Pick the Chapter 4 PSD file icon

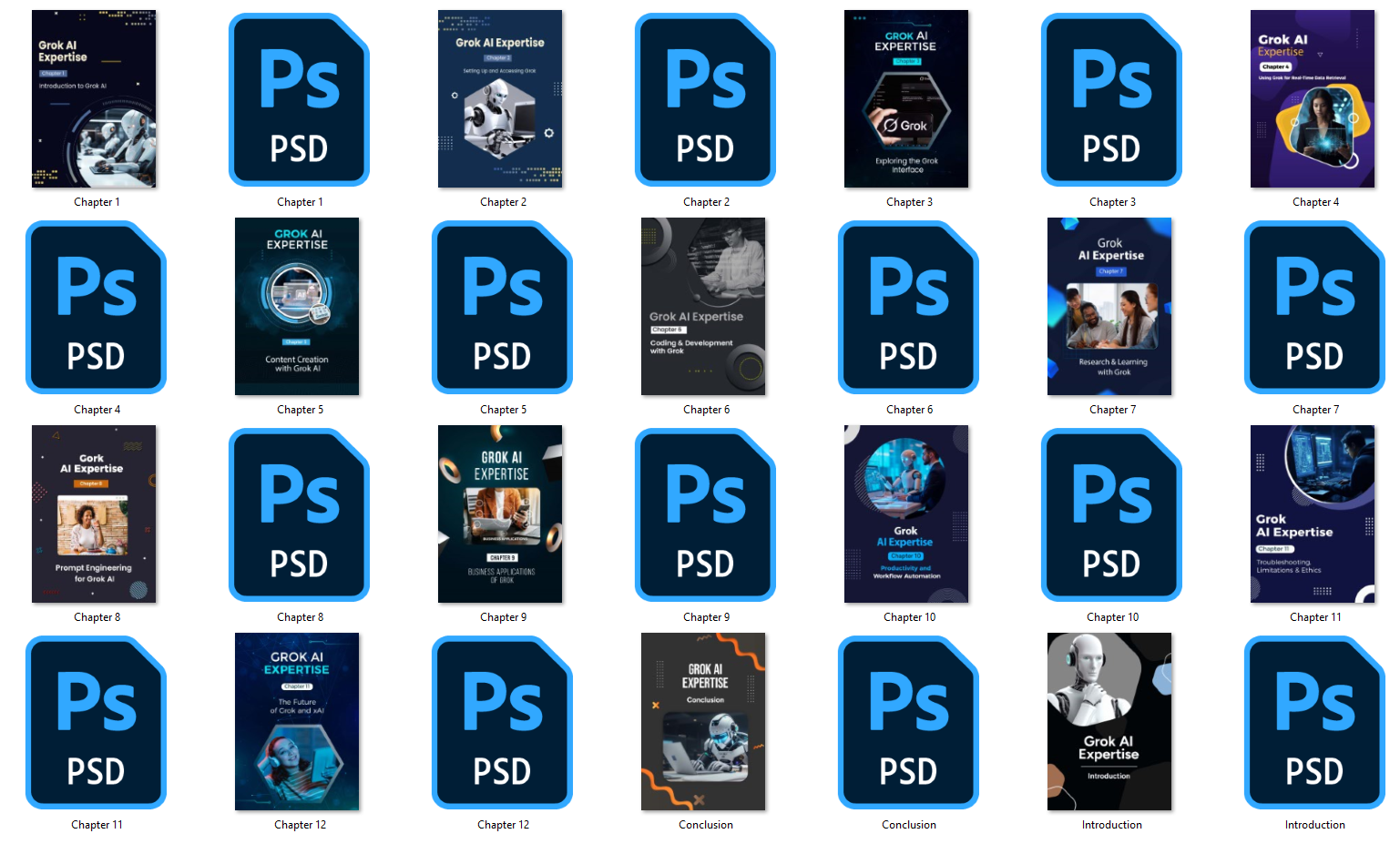tap(96, 307)
